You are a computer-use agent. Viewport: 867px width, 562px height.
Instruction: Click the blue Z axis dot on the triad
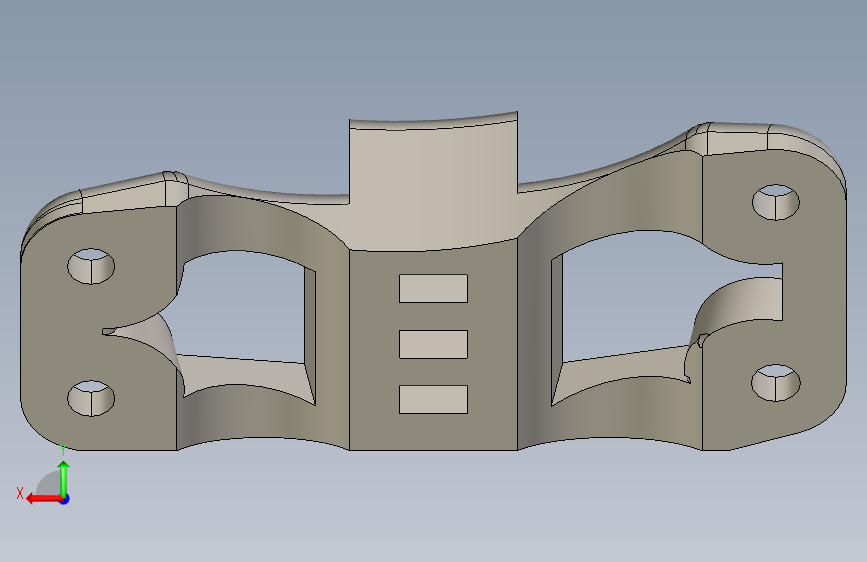click(x=65, y=499)
